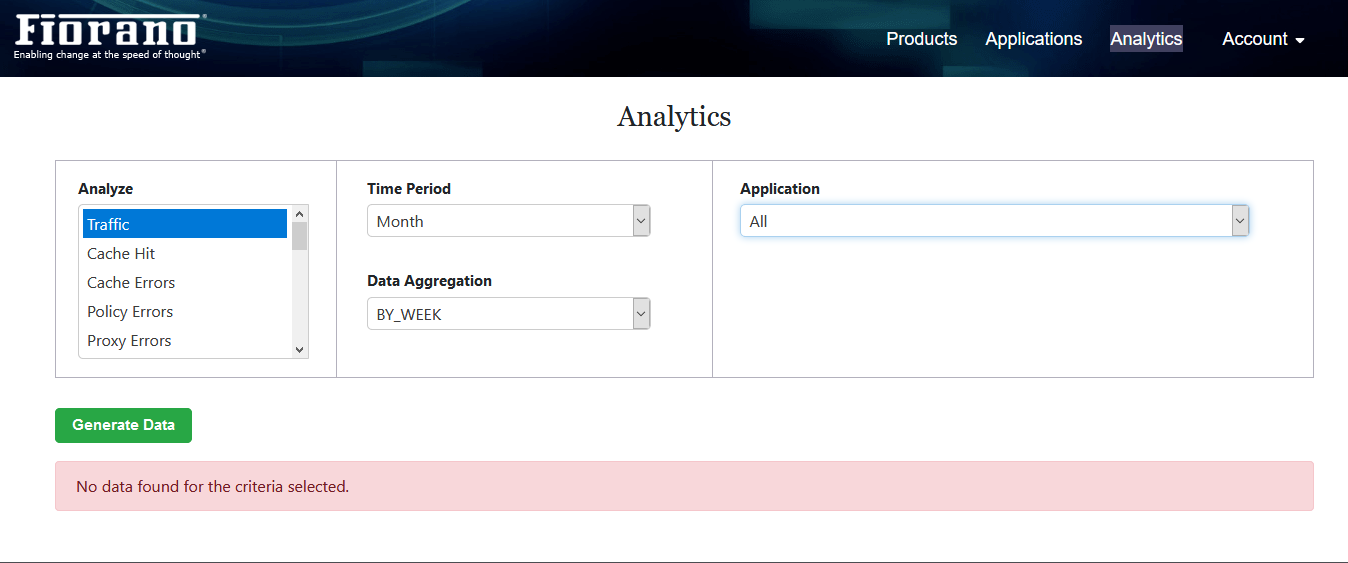The image size is (1348, 563).
Task: Select the Analytics navigation tab
Action: point(1146,39)
